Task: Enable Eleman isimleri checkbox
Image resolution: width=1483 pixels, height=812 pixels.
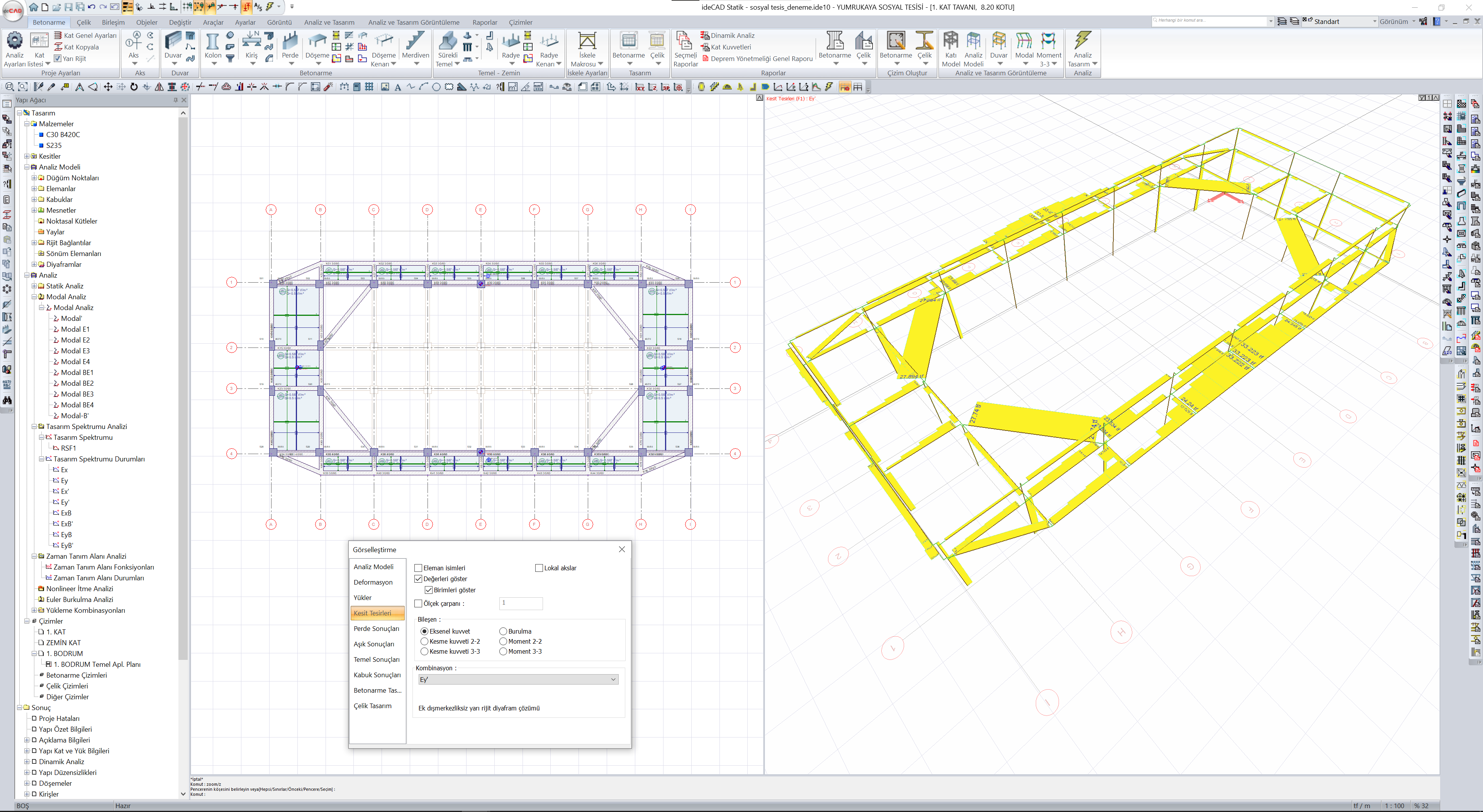Action: (x=419, y=568)
